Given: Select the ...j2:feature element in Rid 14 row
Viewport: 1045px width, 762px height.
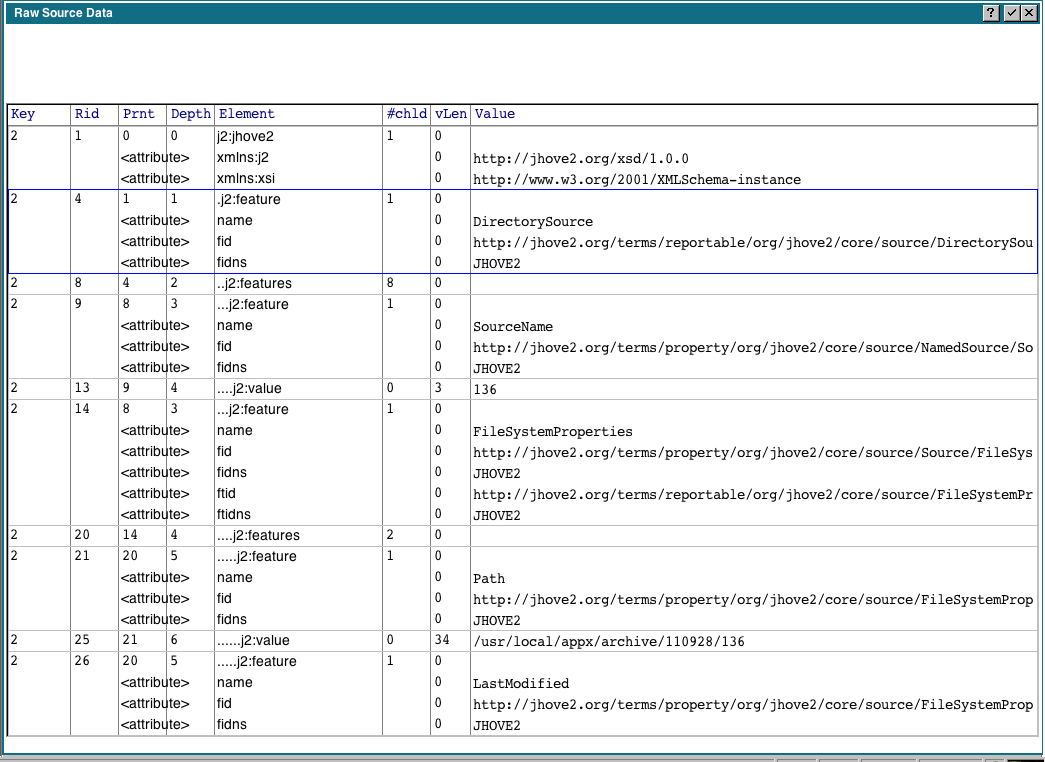Looking at the screenshot, I should pyautogui.click(x=253, y=409).
